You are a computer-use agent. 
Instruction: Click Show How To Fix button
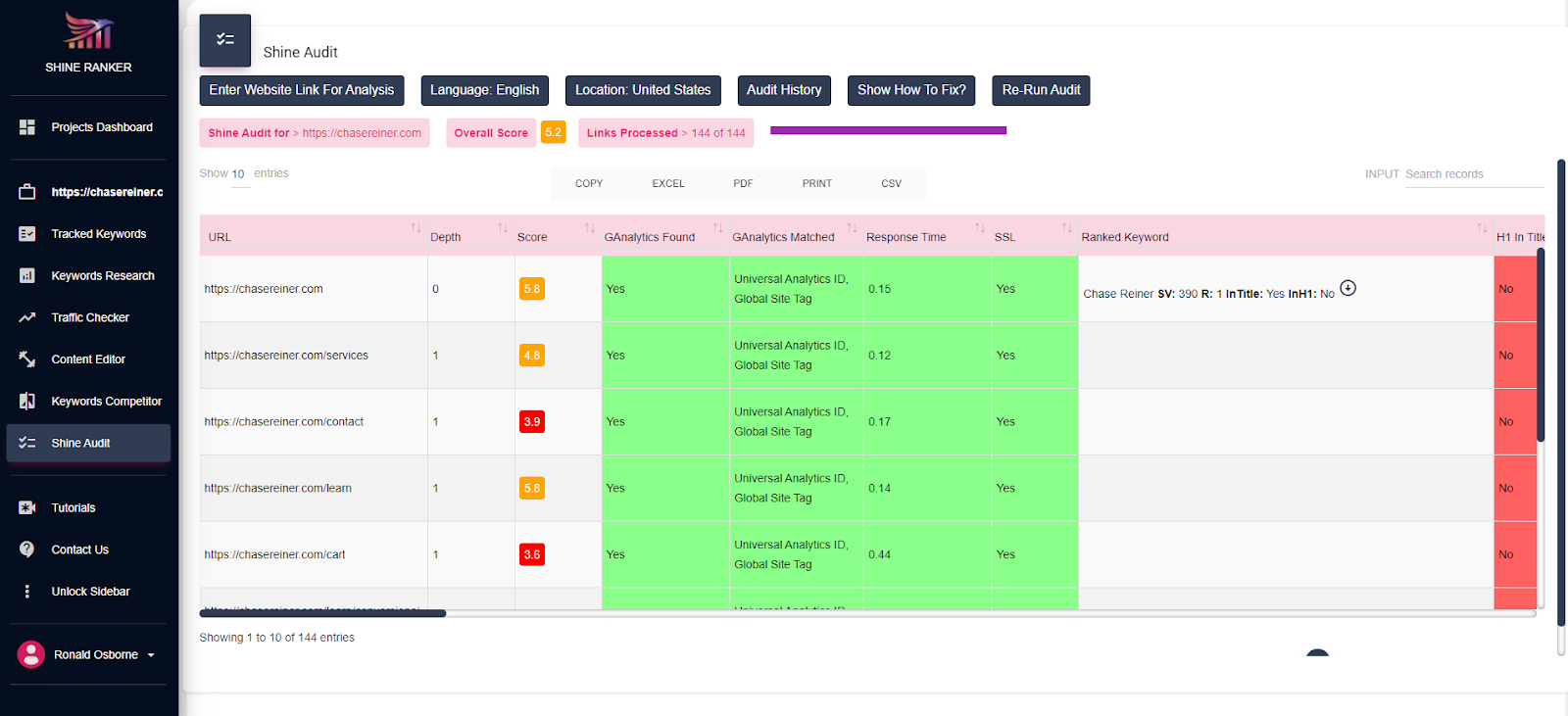911,90
